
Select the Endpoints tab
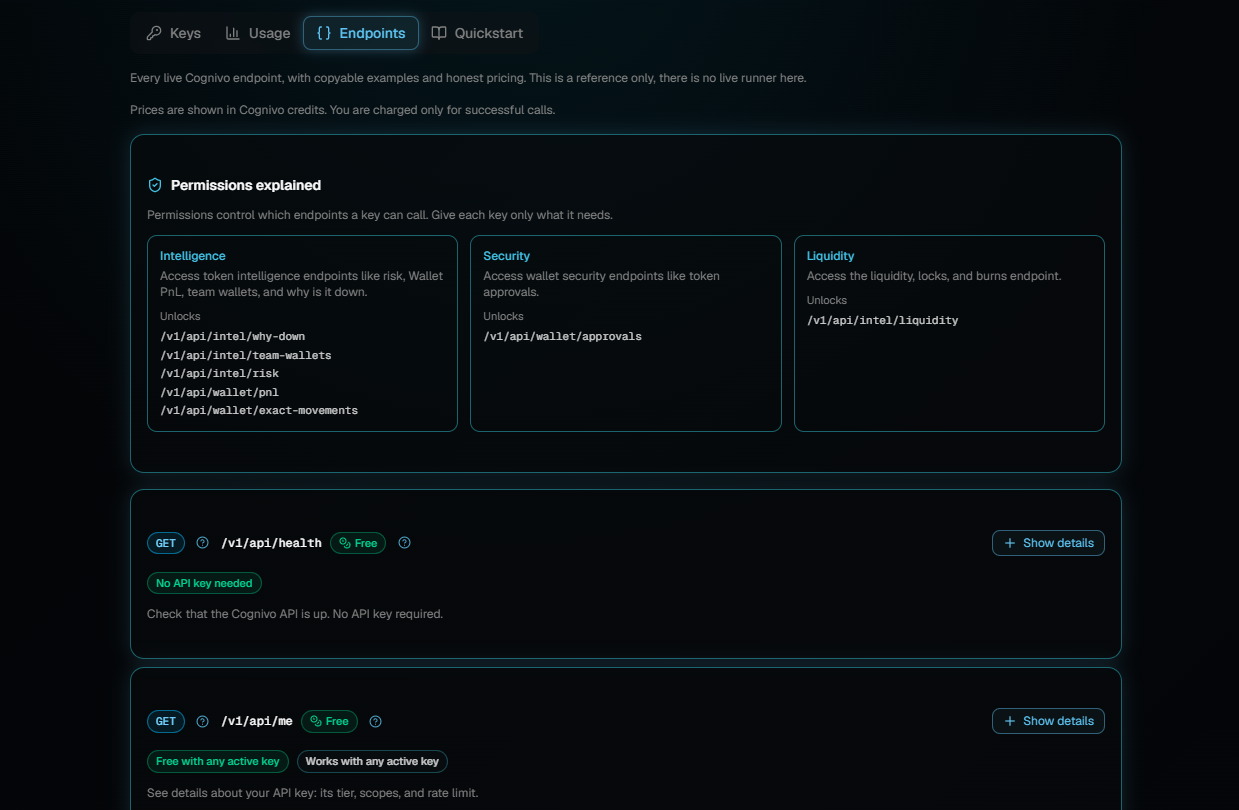(x=361, y=33)
